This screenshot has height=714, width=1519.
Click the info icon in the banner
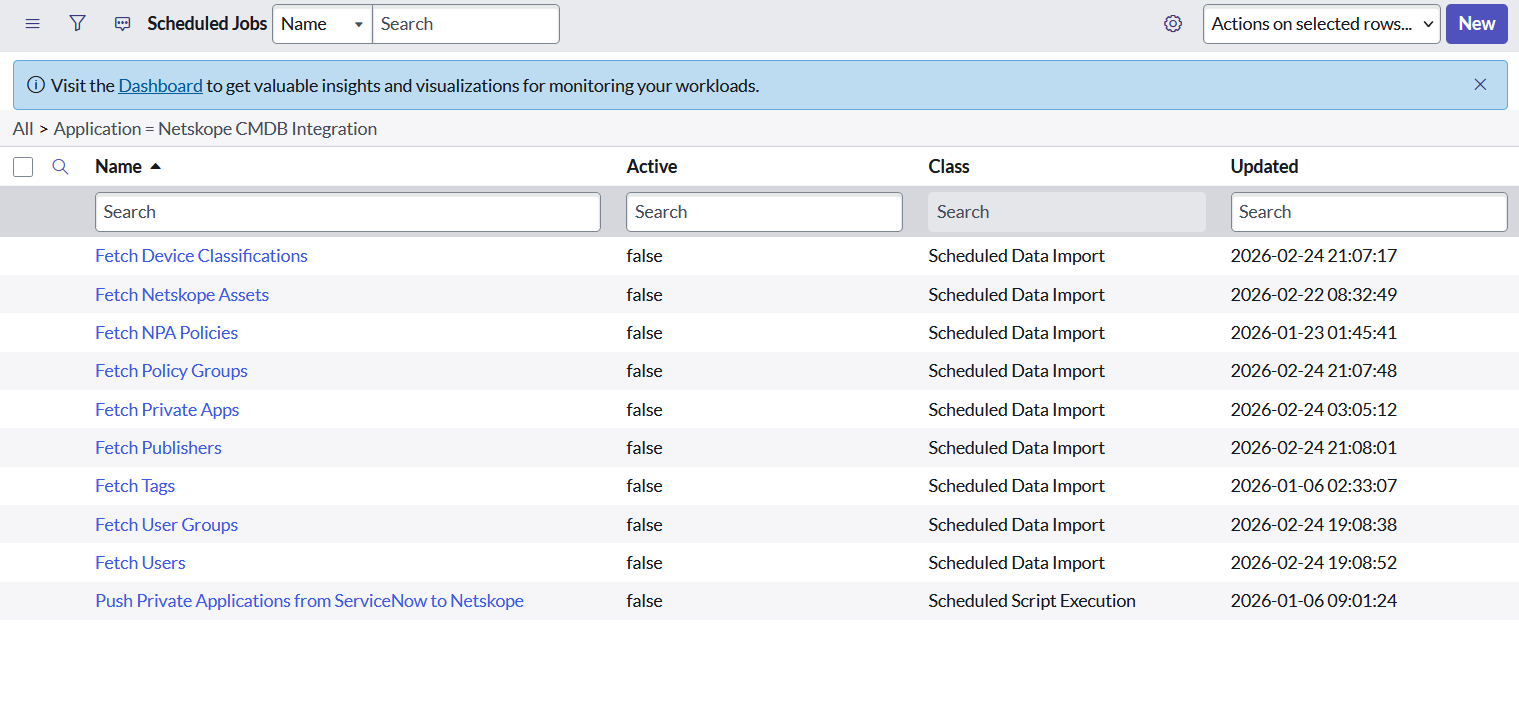click(x=36, y=85)
